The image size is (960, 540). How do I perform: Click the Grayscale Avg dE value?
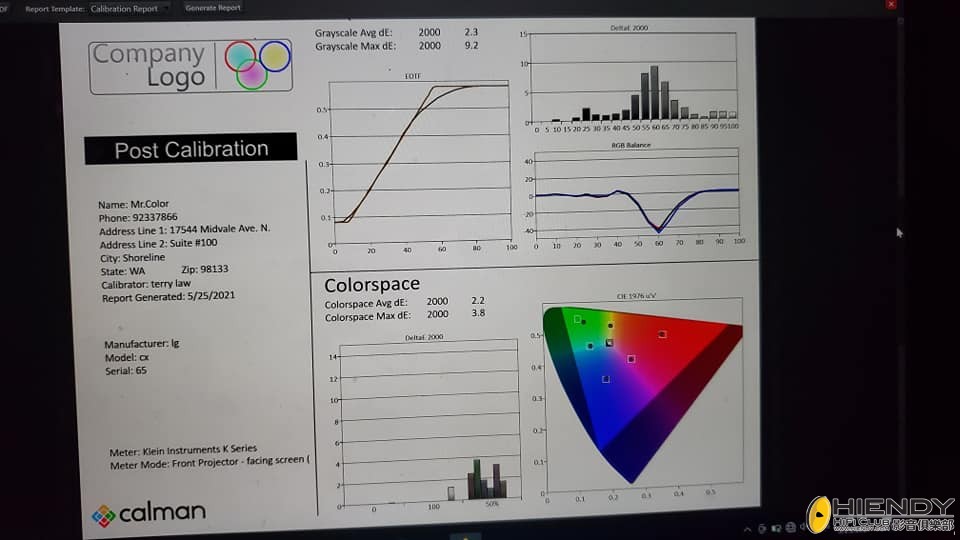pyautogui.click(x=472, y=32)
